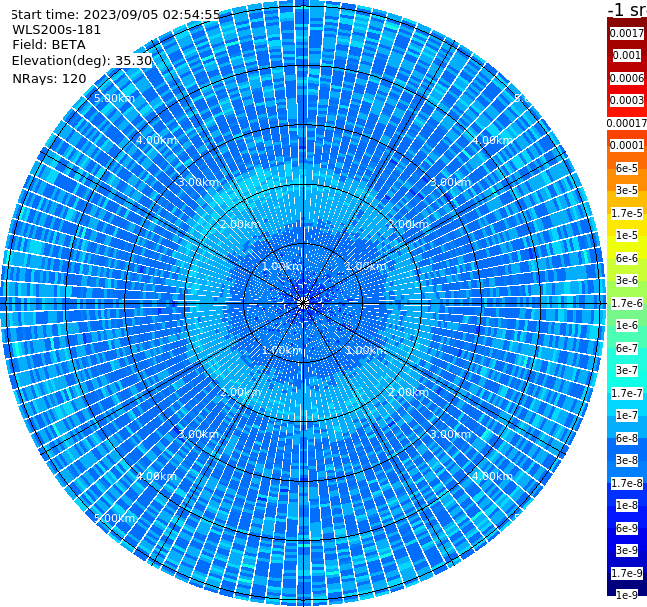The image size is (647, 607).
Task: Select the 2.00km ring label in lower-left quadrant
Action: click(x=240, y=392)
